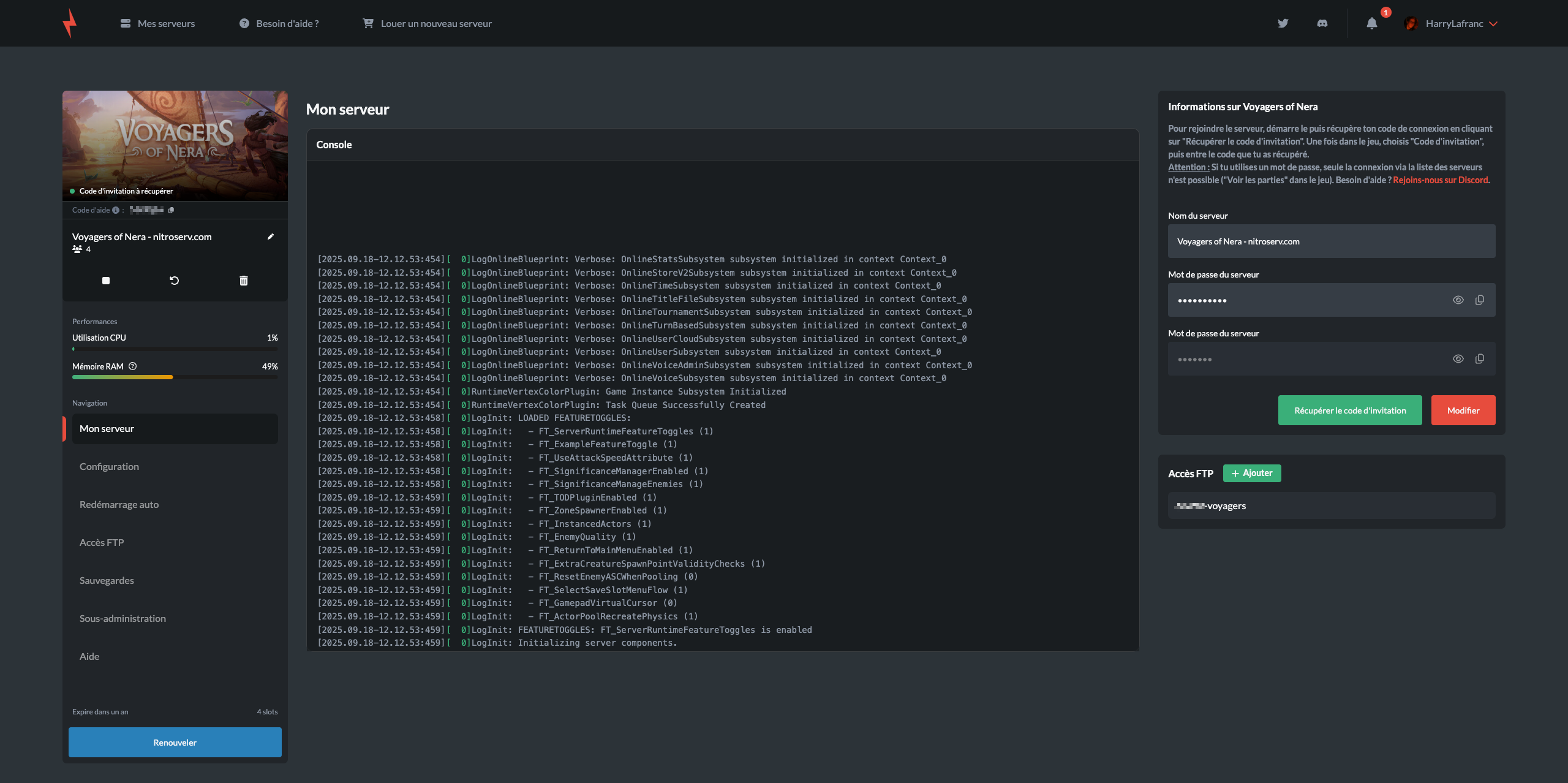Show first server password with eye icon
Viewport: 1568px width, 783px height.
(1458, 300)
